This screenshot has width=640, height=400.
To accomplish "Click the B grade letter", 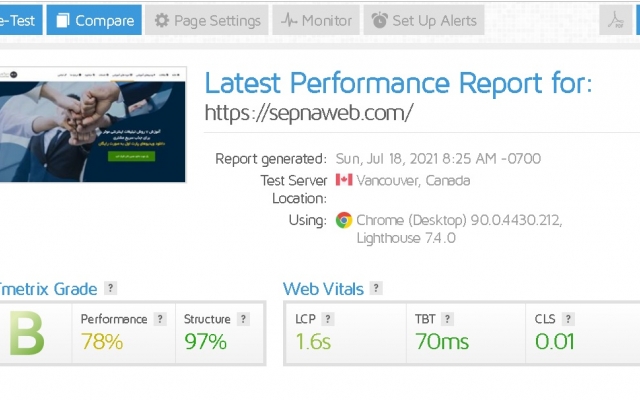I will pos(26,333).
